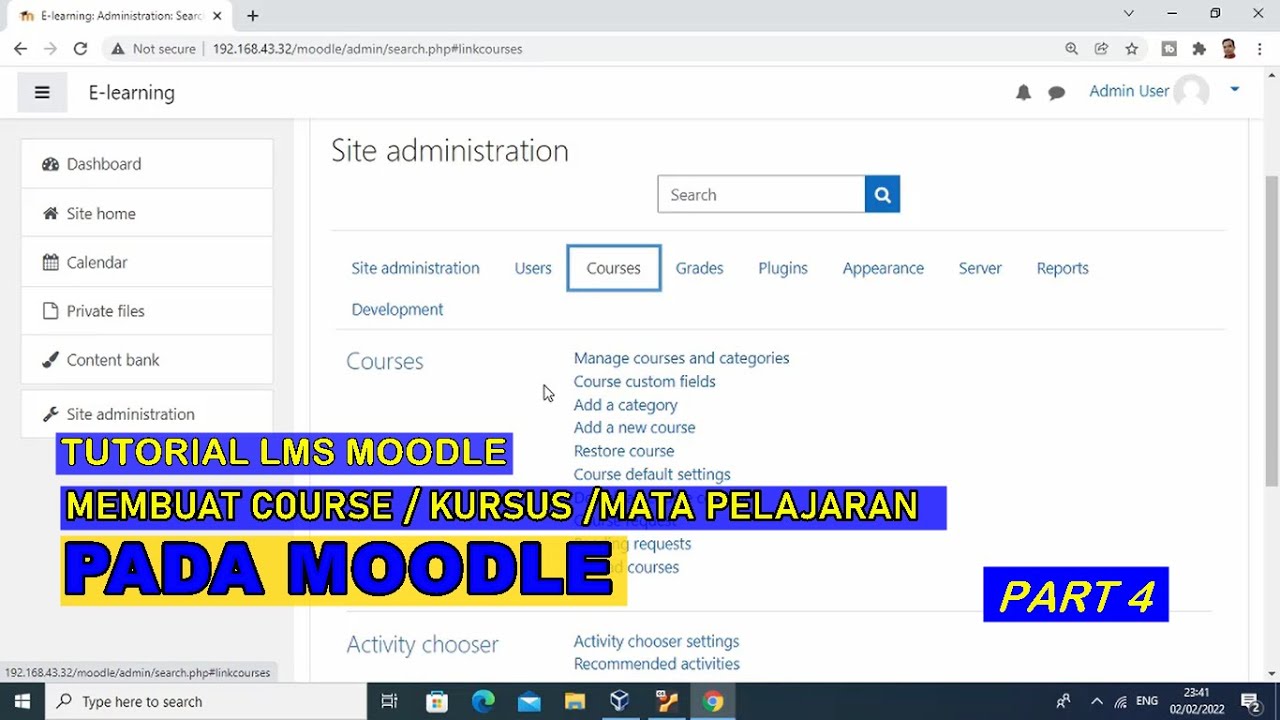Open Private files in sidebar
The image size is (1280, 720).
(x=147, y=311)
